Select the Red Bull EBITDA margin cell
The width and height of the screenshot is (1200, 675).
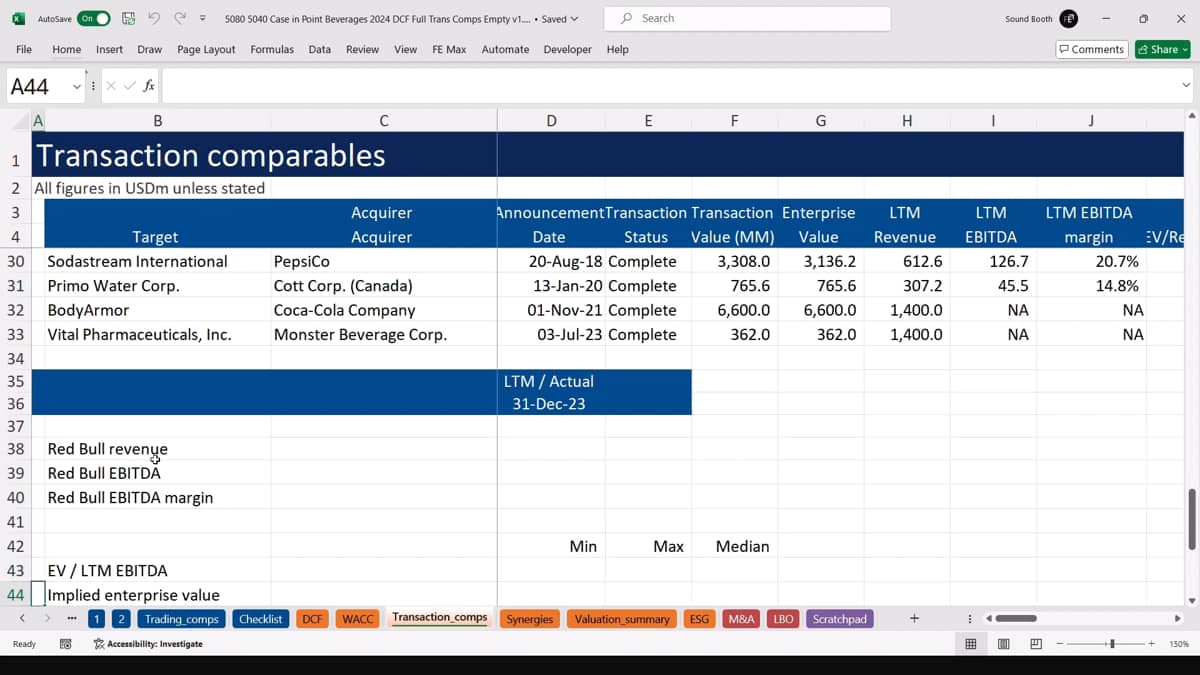point(158,497)
